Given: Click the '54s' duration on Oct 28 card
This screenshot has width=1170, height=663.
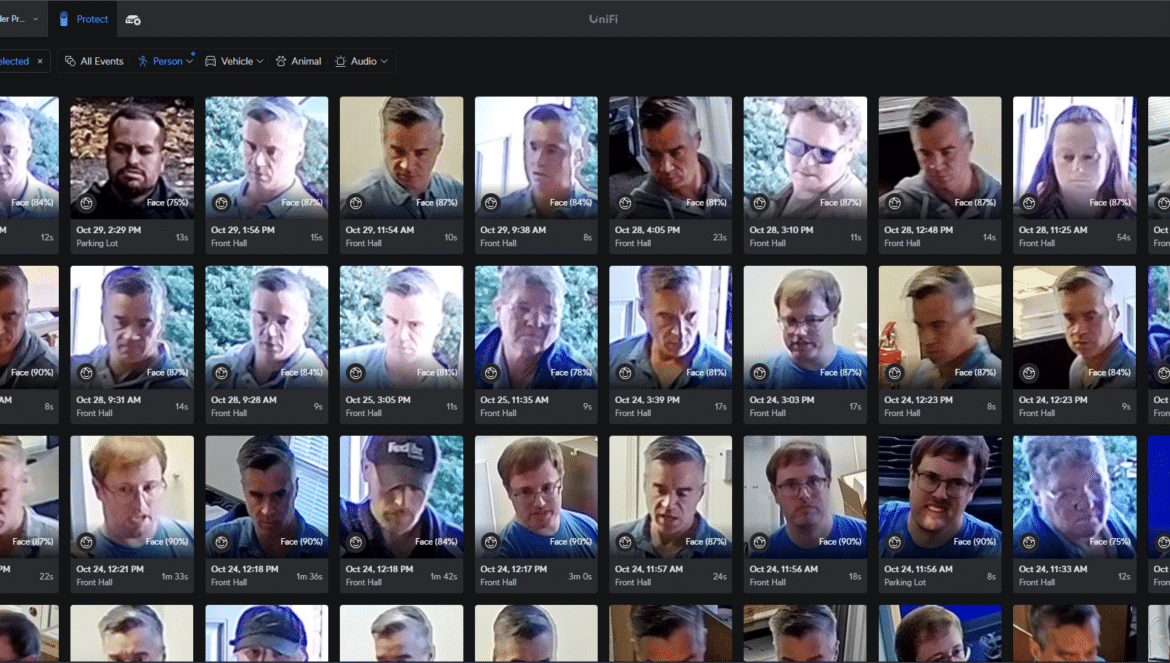Looking at the screenshot, I should [1124, 237].
